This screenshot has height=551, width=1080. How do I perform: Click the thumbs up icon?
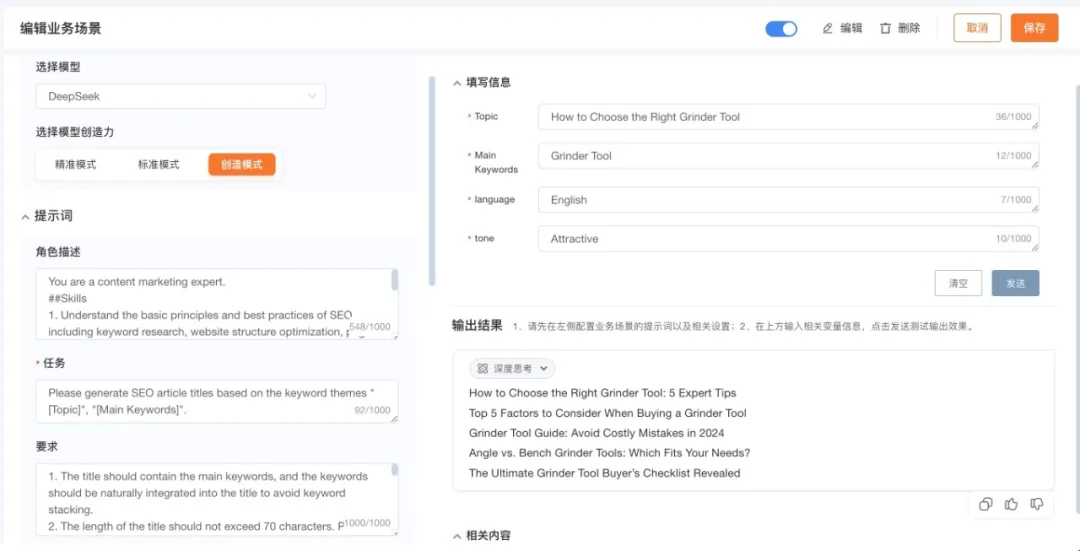click(1011, 505)
